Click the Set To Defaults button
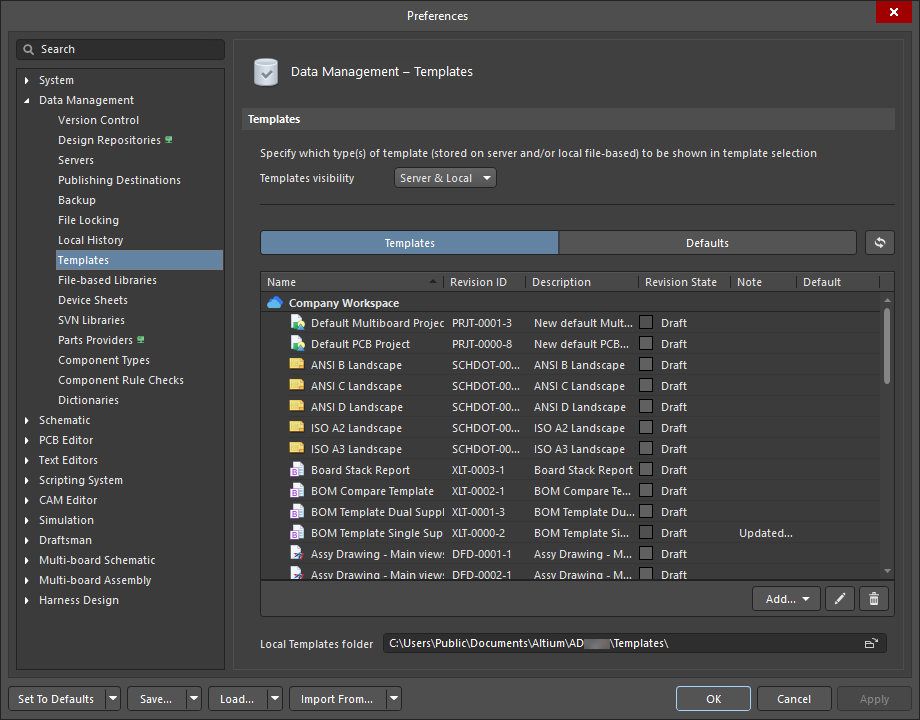The width and height of the screenshot is (920, 720). pyautogui.click(x=56, y=699)
